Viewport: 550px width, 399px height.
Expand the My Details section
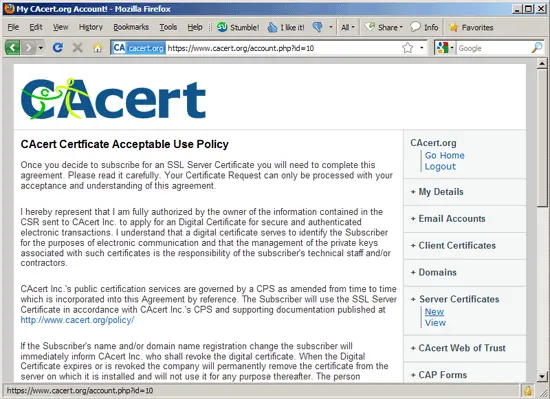(437, 192)
